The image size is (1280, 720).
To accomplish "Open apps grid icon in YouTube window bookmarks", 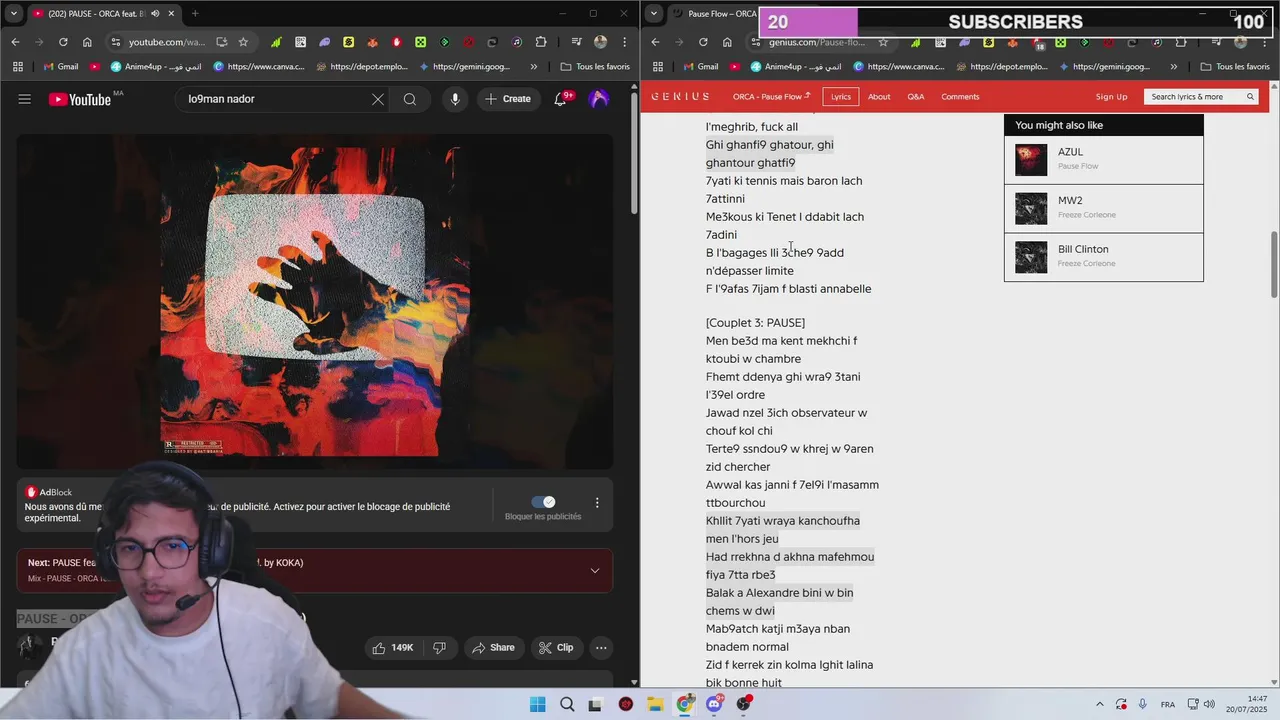I will [18, 67].
